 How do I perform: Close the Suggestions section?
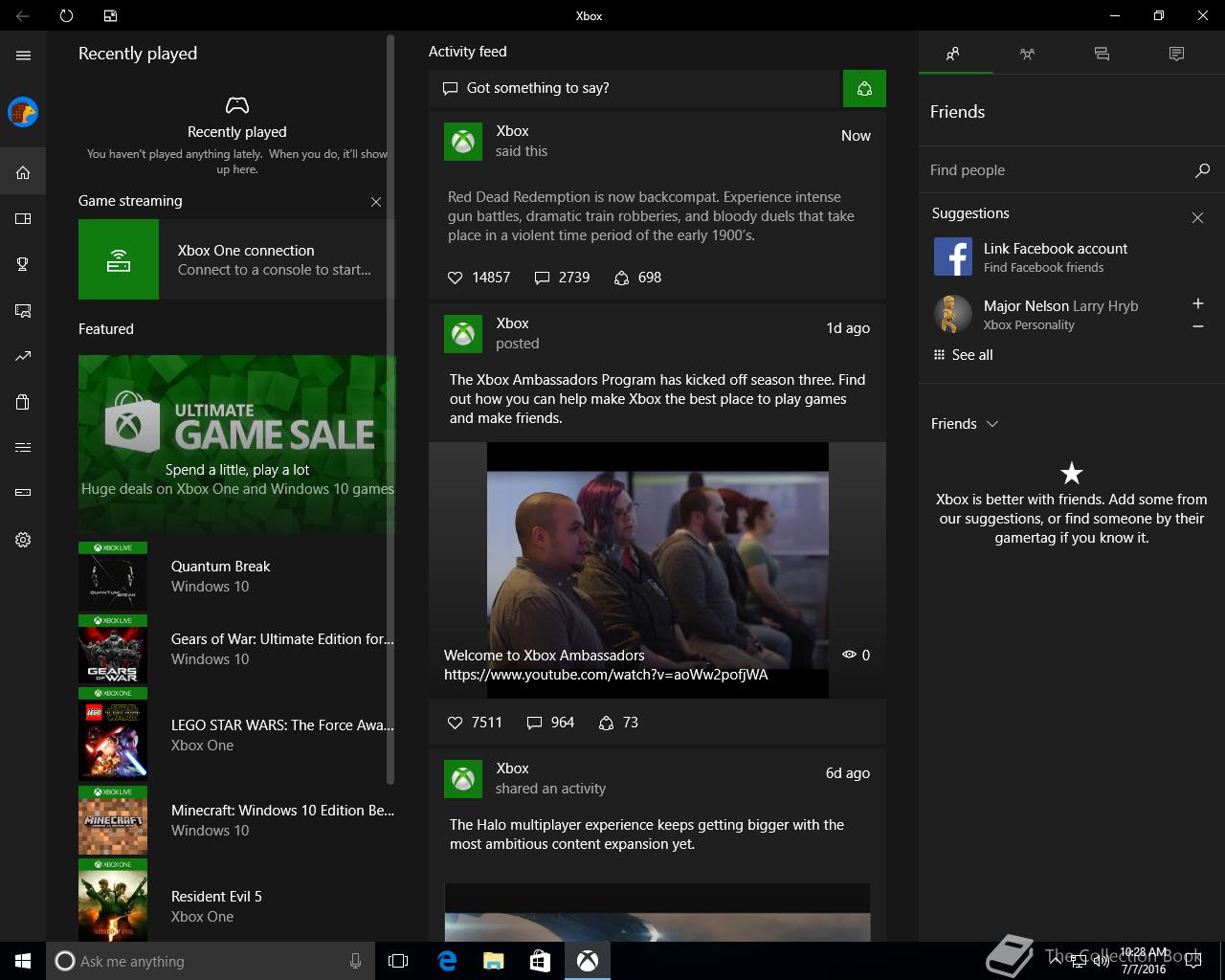click(1197, 218)
